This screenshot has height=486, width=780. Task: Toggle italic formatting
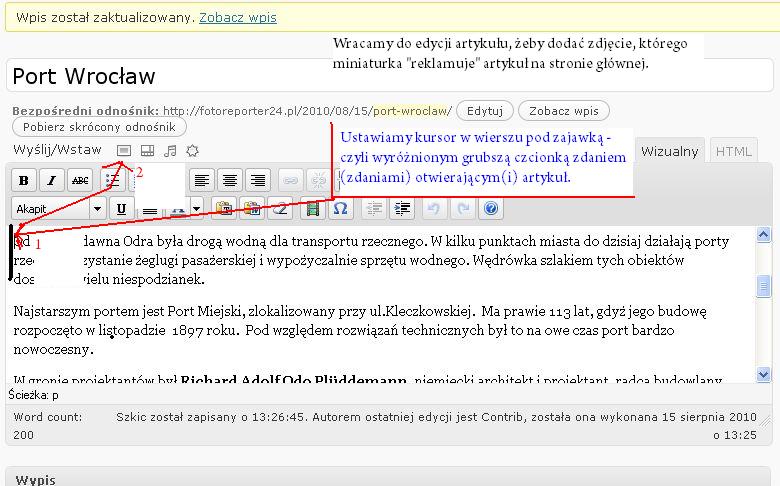[x=52, y=180]
